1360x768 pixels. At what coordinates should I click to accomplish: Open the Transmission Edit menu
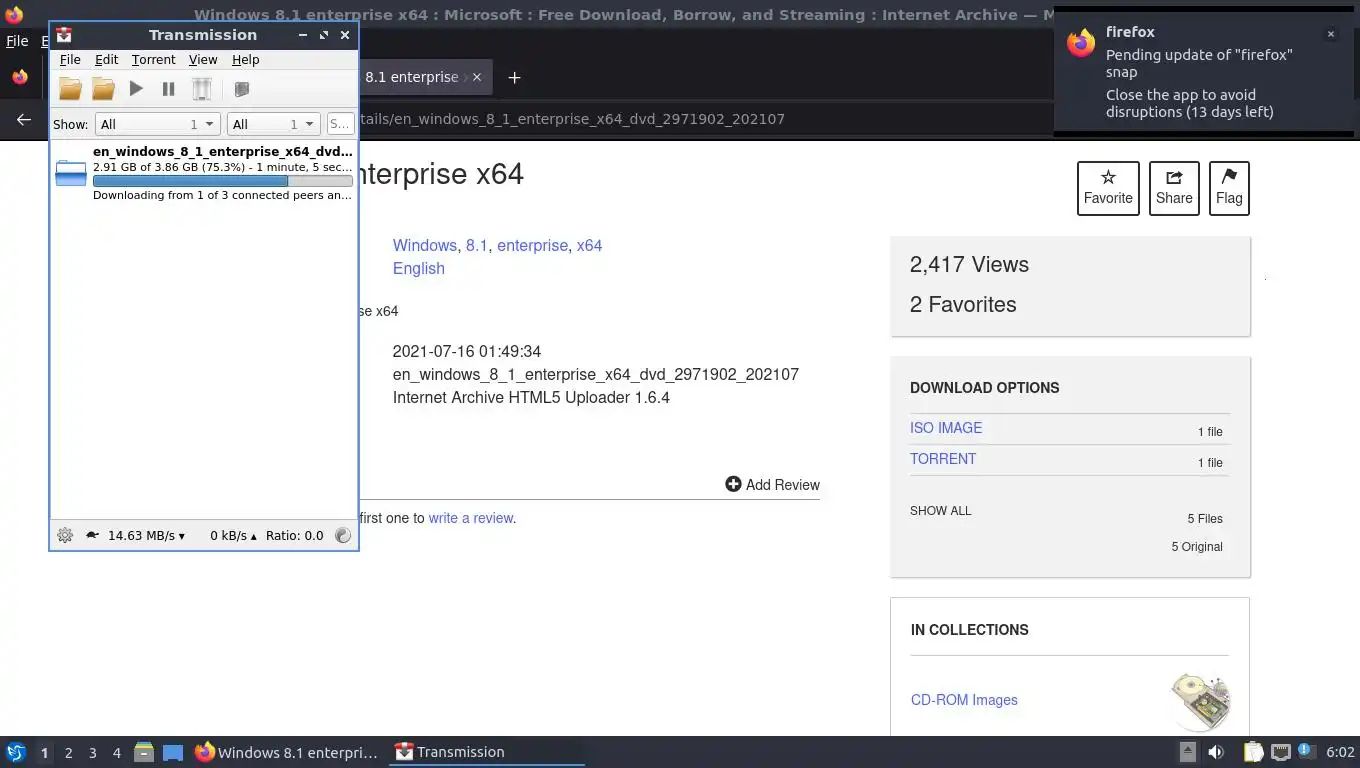tap(106, 60)
